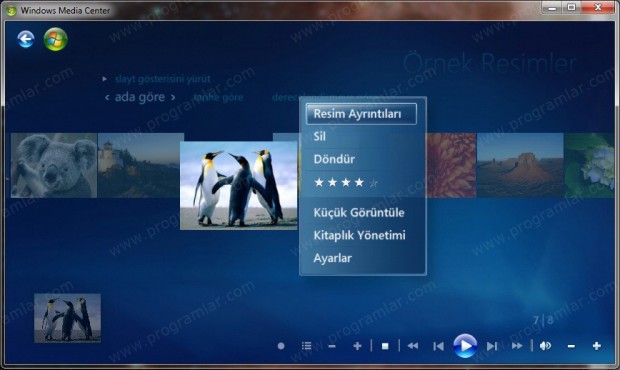
Task: Skip to next item button
Action: 492,346
